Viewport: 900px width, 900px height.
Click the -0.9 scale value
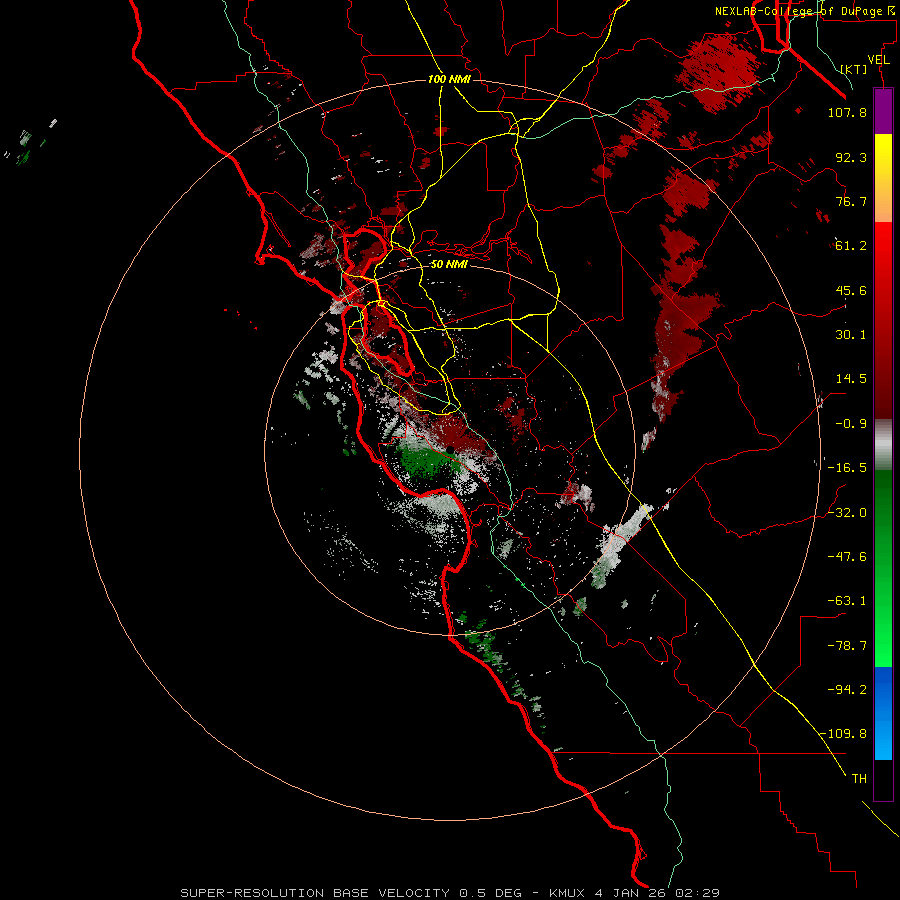coord(851,424)
